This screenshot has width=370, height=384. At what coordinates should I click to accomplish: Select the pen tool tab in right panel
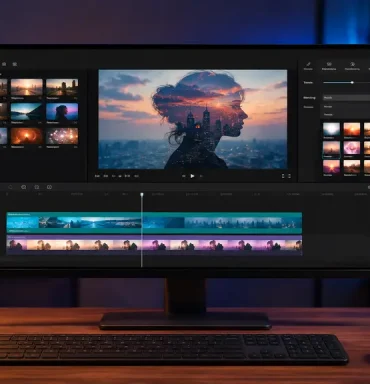click(308, 66)
